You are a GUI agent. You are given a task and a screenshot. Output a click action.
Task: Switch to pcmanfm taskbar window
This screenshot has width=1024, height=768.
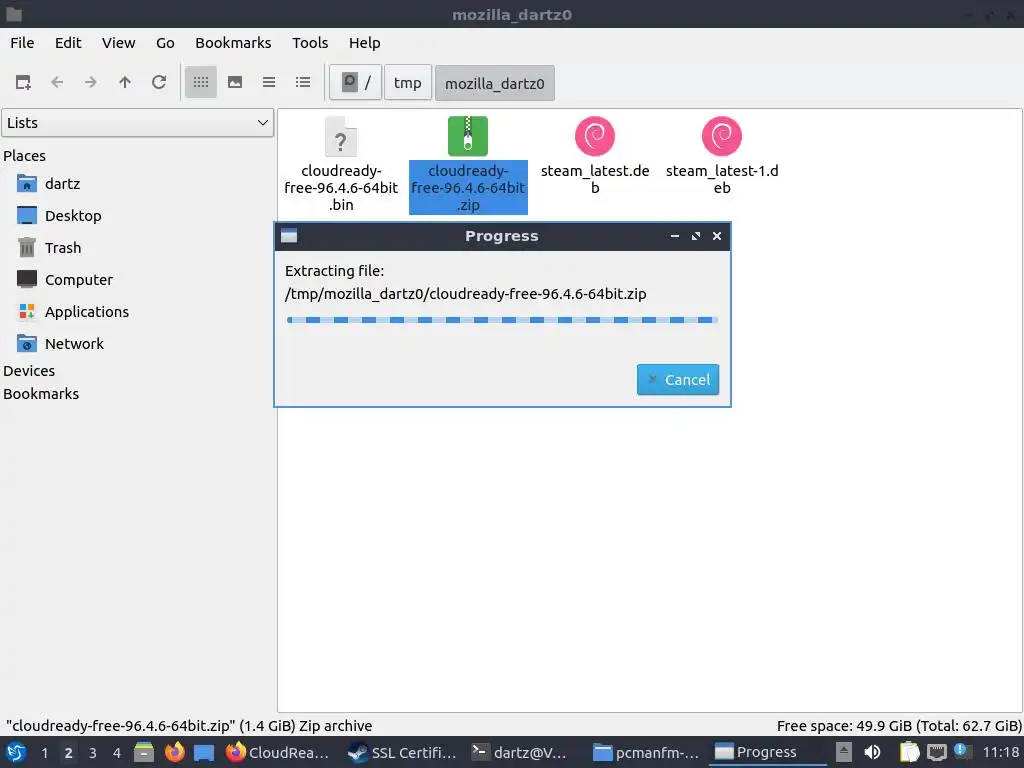tap(647, 752)
